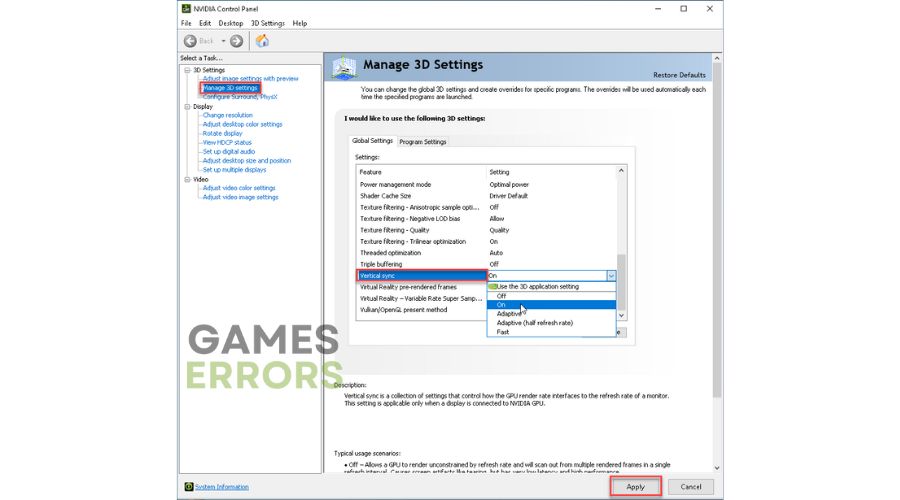Open the Home icon in toolbar

tap(262, 41)
